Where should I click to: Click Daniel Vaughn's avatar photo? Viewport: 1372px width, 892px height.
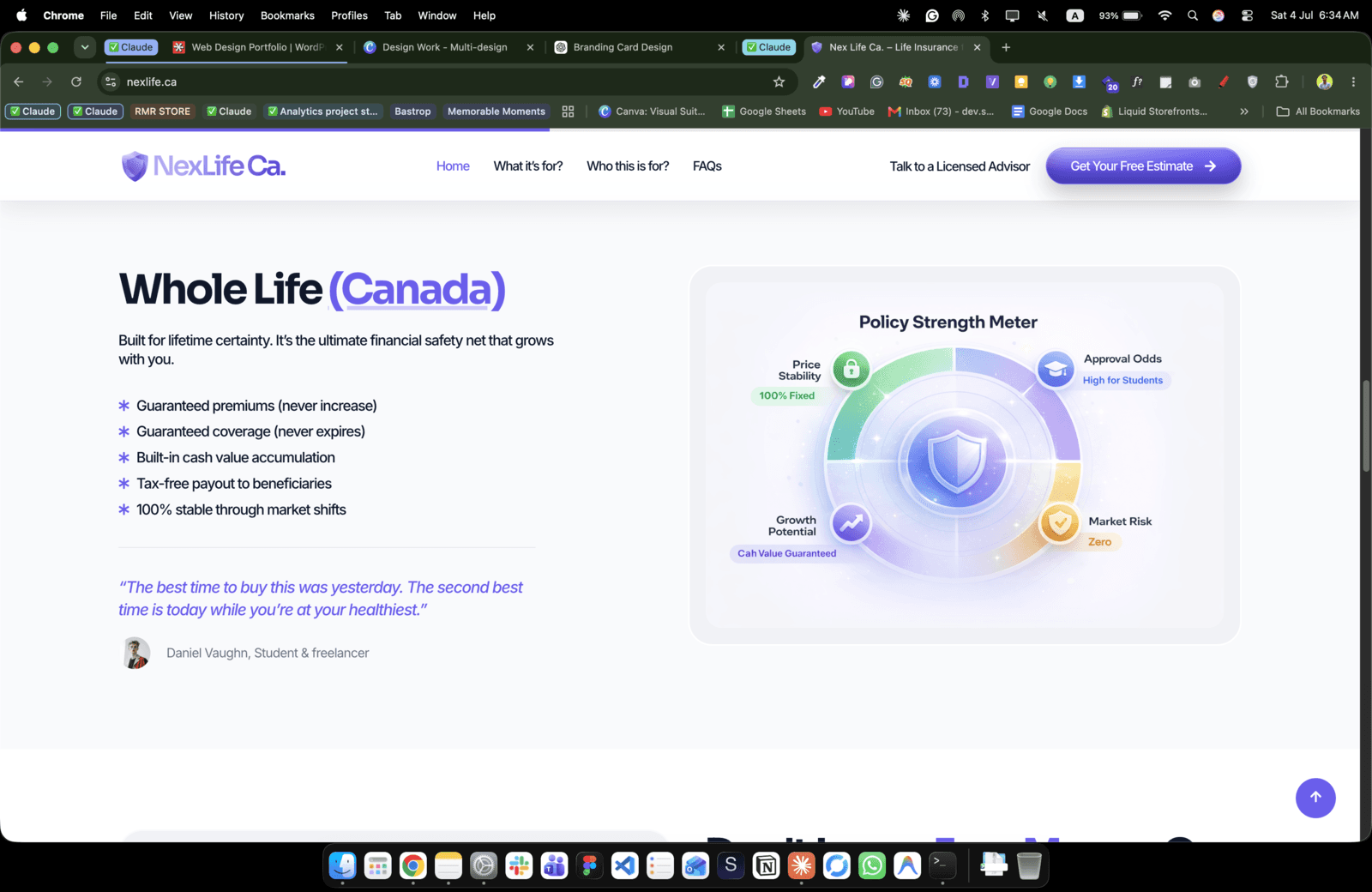(135, 653)
